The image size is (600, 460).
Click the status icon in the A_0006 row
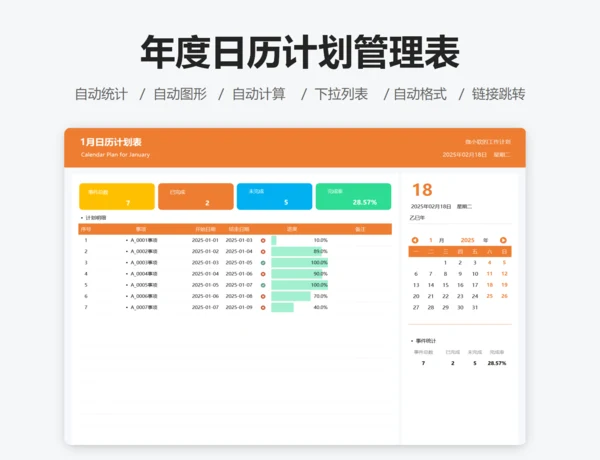pos(263,296)
